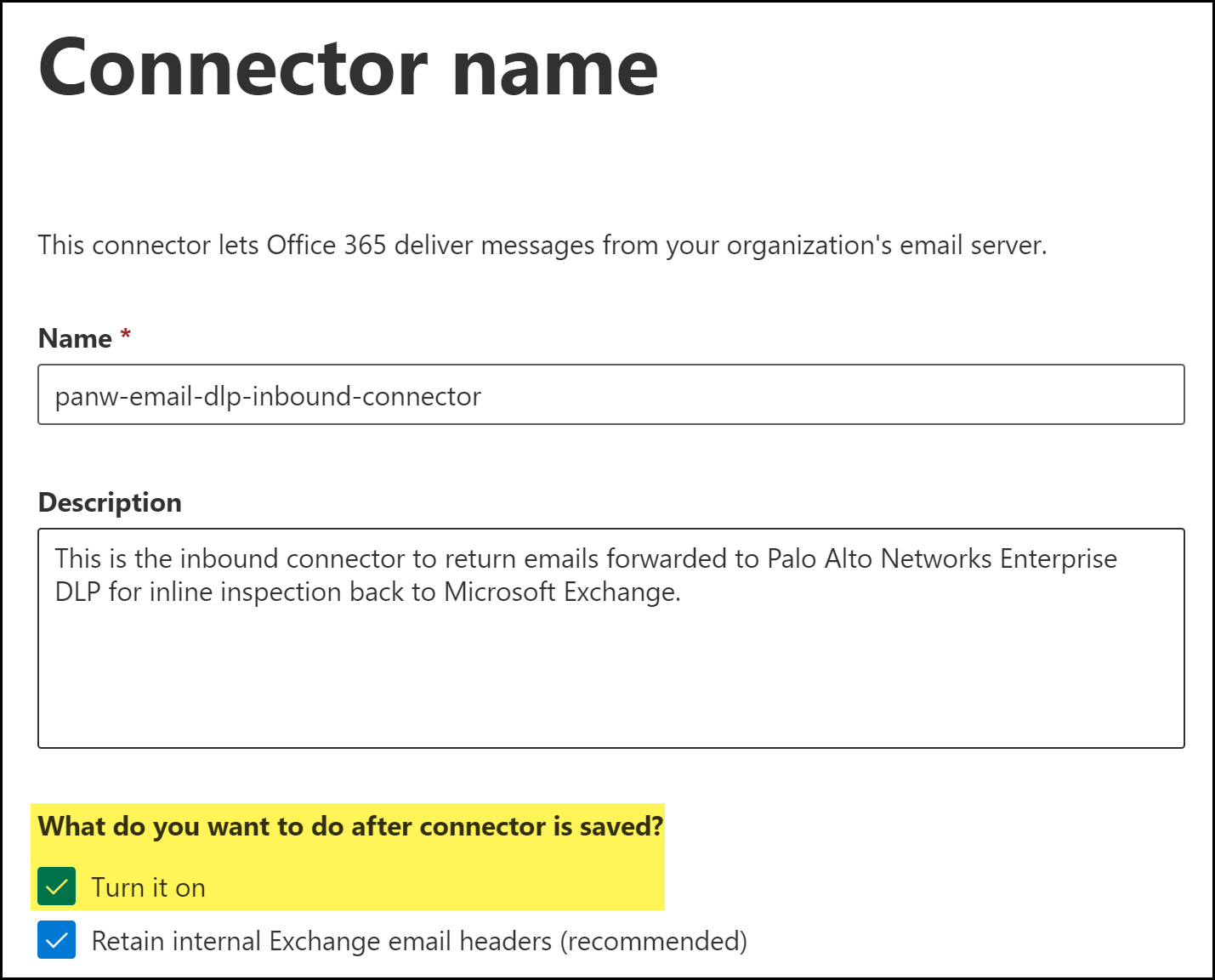The width and height of the screenshot is (1215, 980).
Task: Click the "(recommended)" text after email headers
Action: pyautogui.click(x=653, y=941)
